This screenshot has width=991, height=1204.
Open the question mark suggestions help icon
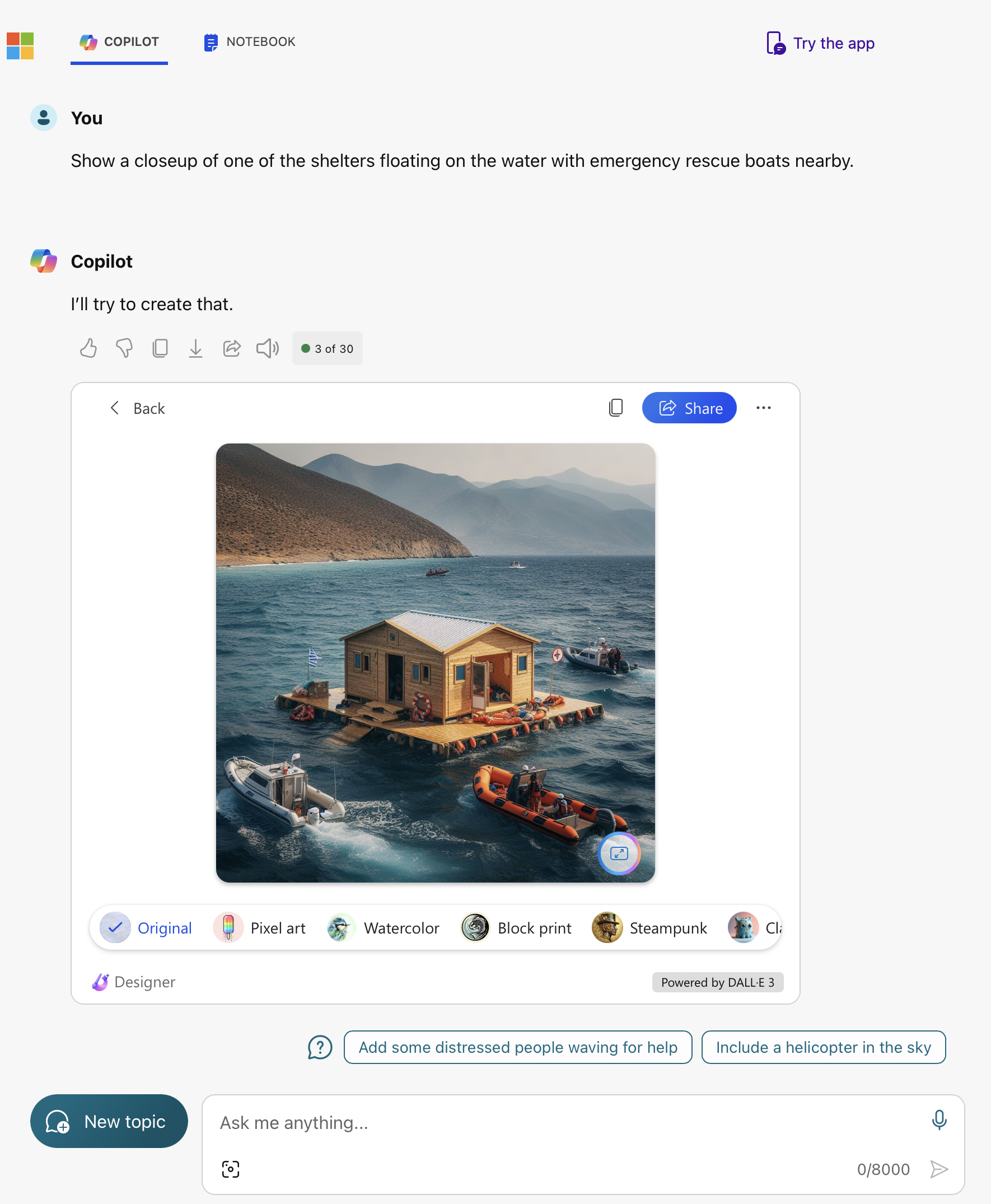(x=320, y=1048)
